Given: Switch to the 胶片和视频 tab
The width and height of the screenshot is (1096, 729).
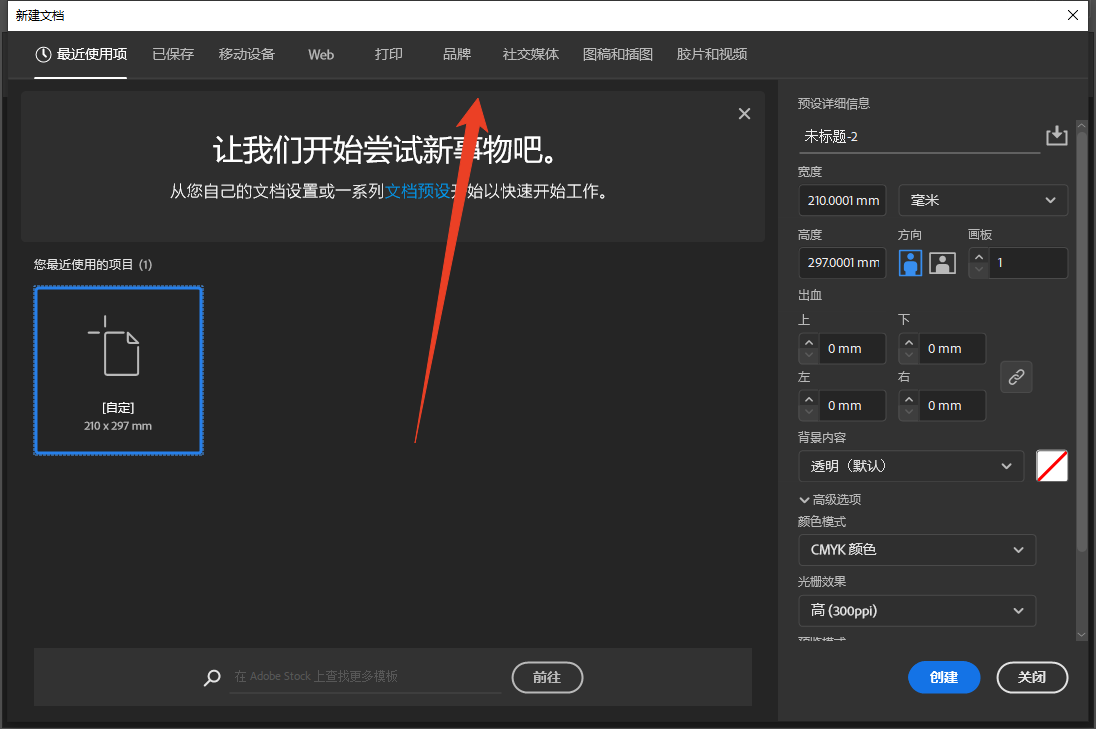Looking at the screenshot, I should pyautogui.click(x=711, y=54).
